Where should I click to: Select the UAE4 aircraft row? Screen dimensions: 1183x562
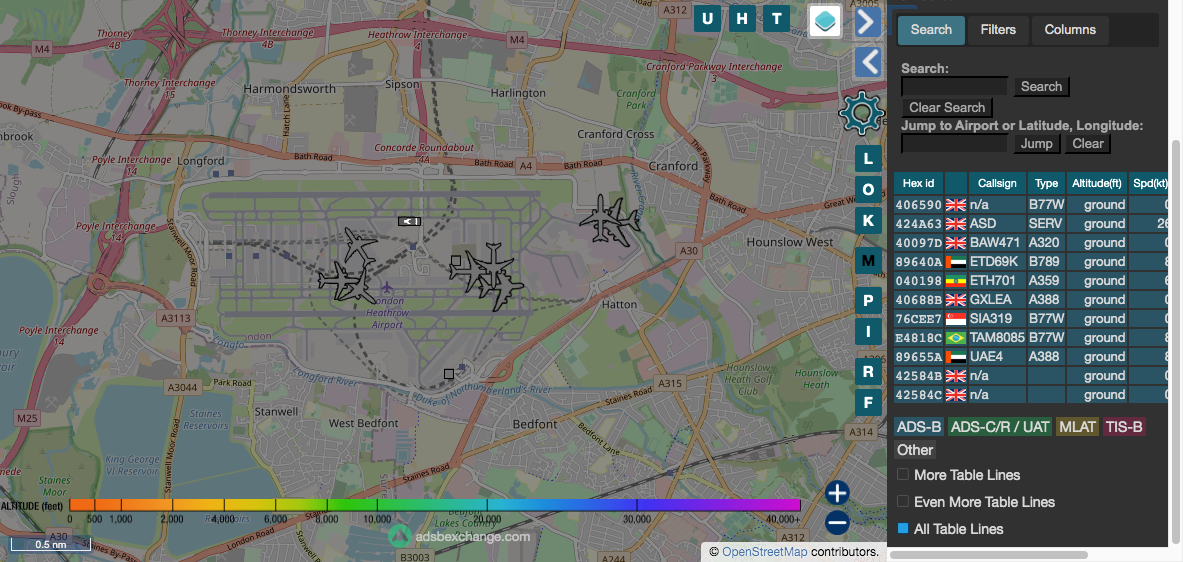(x=1031, y=356)
